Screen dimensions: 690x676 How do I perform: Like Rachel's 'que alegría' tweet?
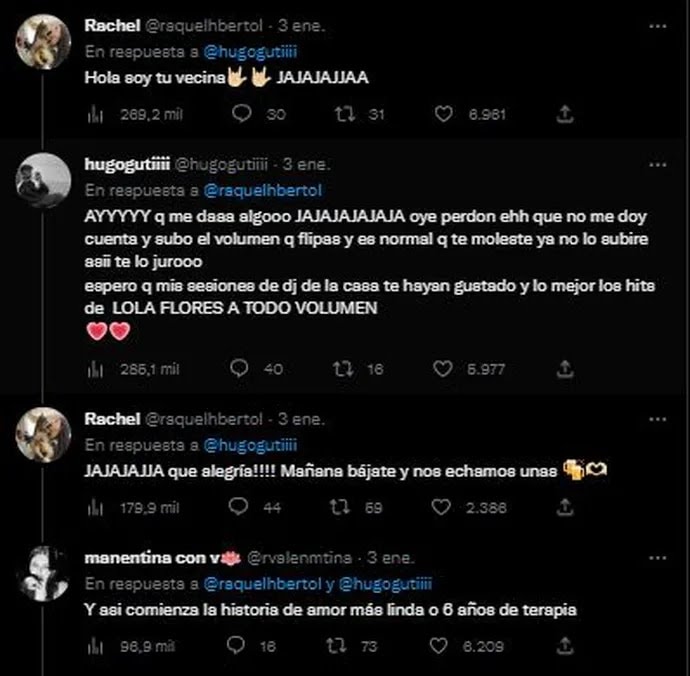point(440,507)
